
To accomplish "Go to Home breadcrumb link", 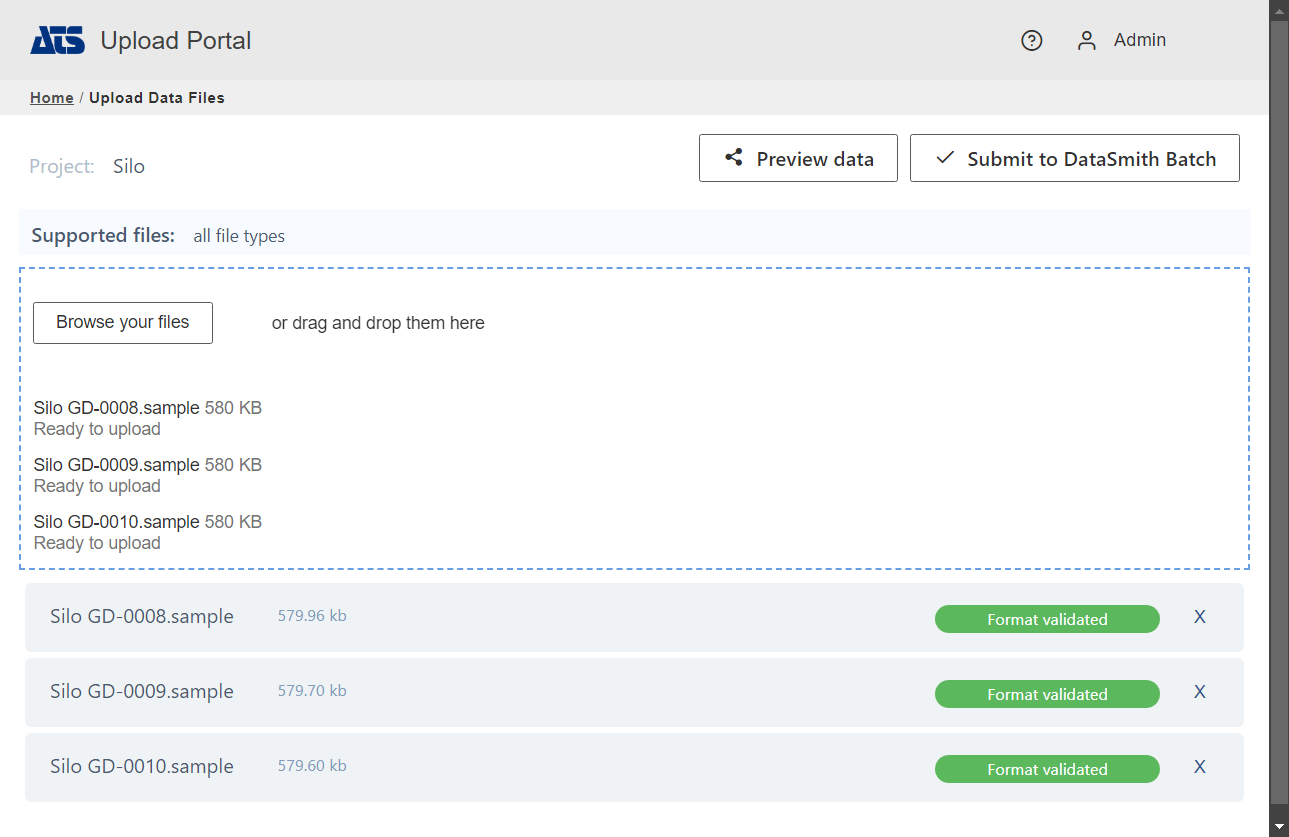I will click(51, 98).
